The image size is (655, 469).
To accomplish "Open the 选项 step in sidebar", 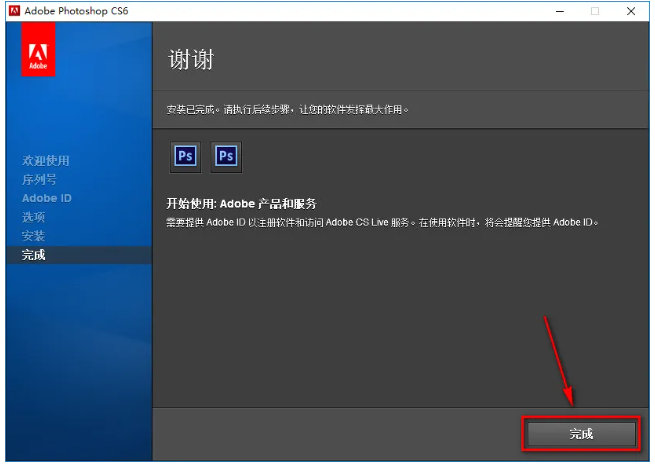I will [34, 217].
